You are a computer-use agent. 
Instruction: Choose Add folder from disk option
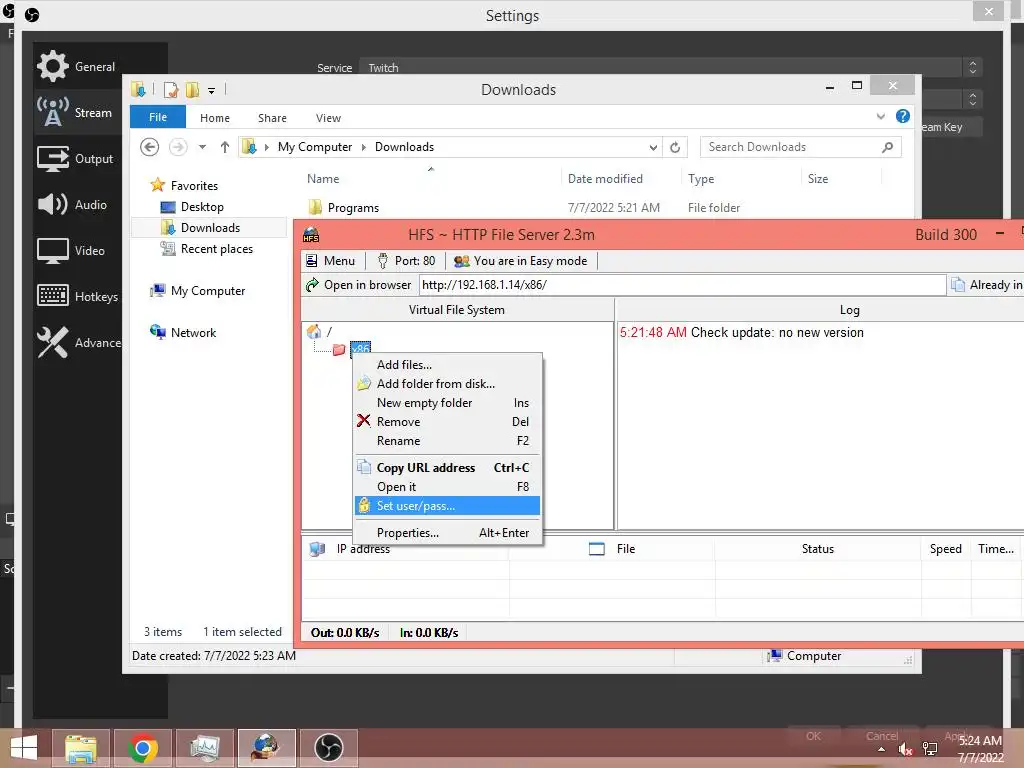pyautogui.click(x=447, y=383)
